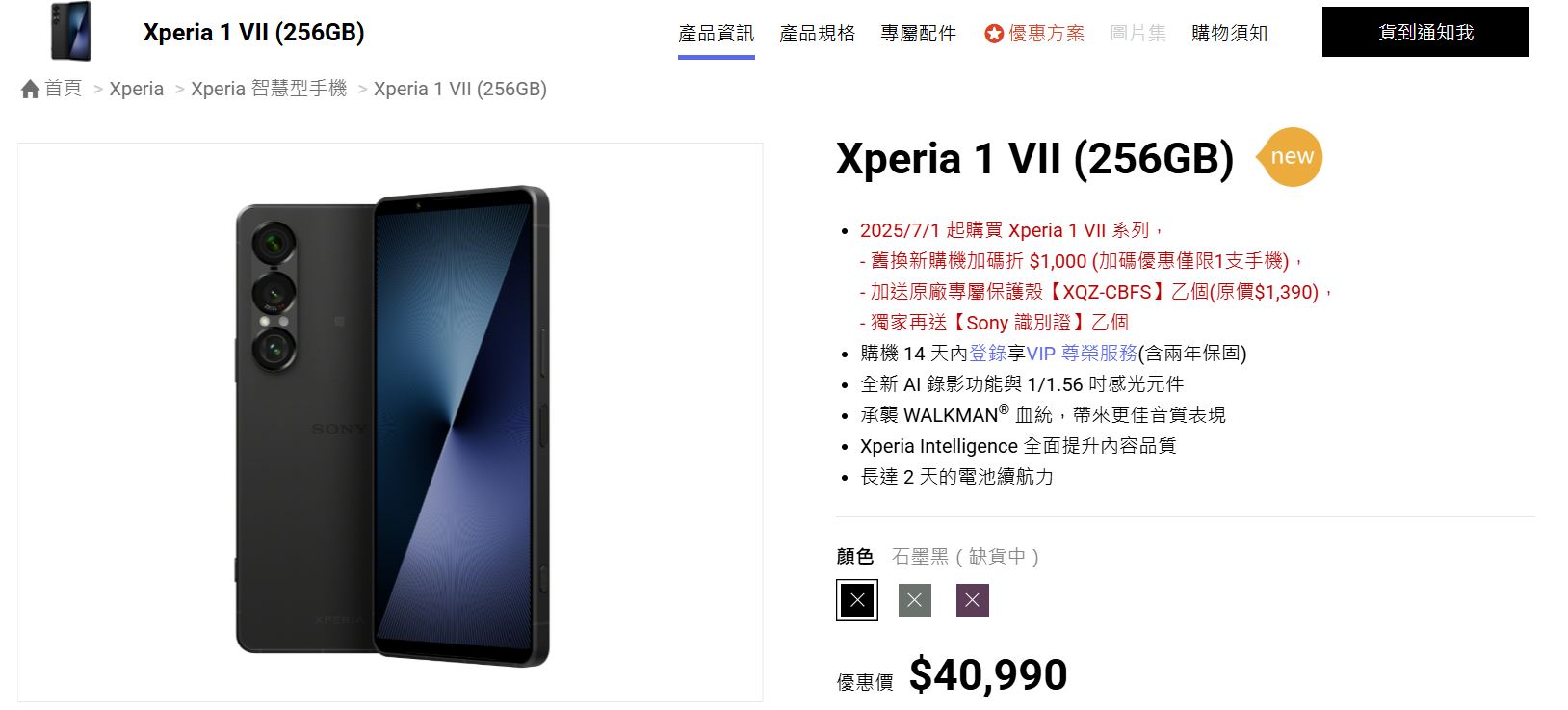
Task: Click the home icon in breadcrumb
Action: pos(30,90)
